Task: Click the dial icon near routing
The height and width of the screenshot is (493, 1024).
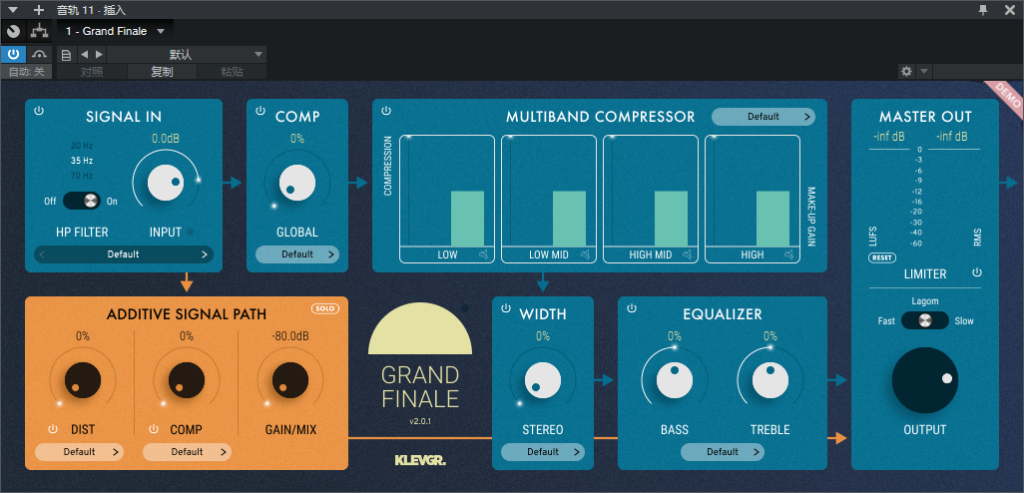Action: click(x=13, y=31)
